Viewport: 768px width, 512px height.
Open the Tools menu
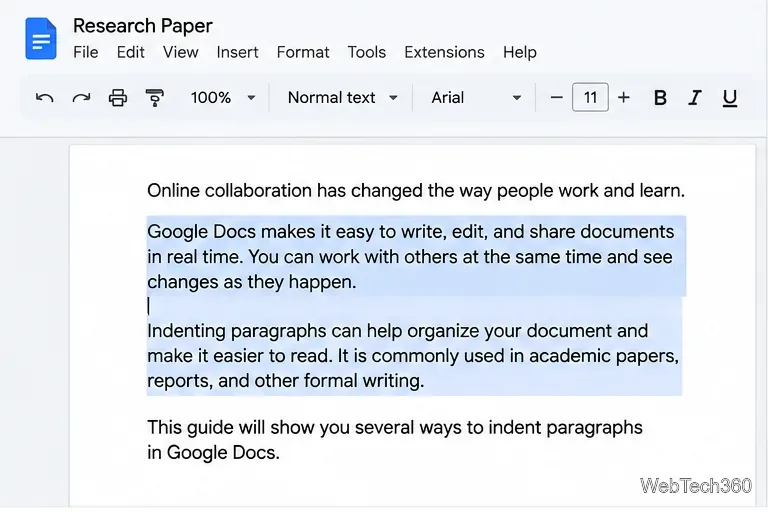367,52
